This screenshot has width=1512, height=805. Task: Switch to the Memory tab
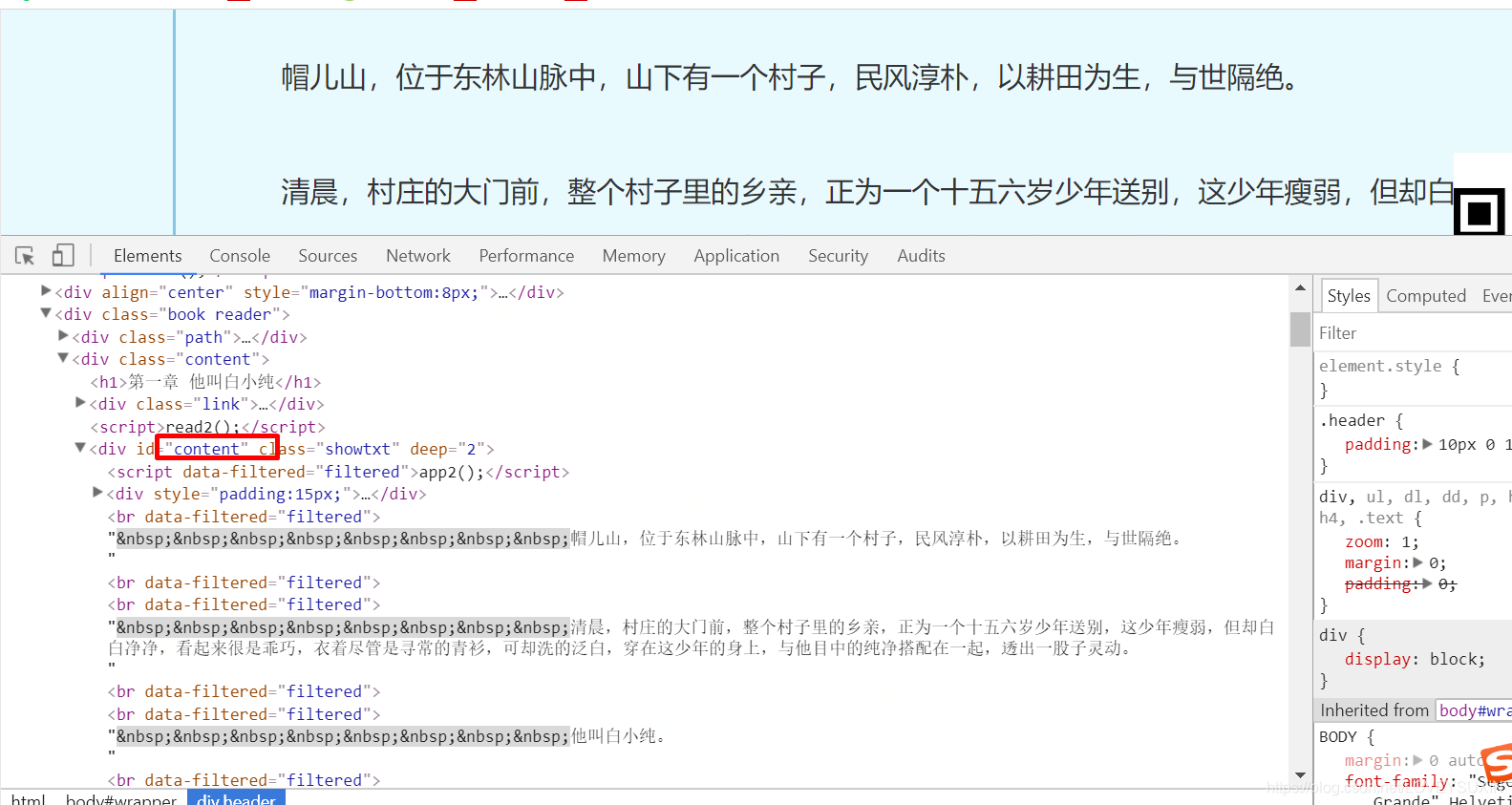pos(633,256)
